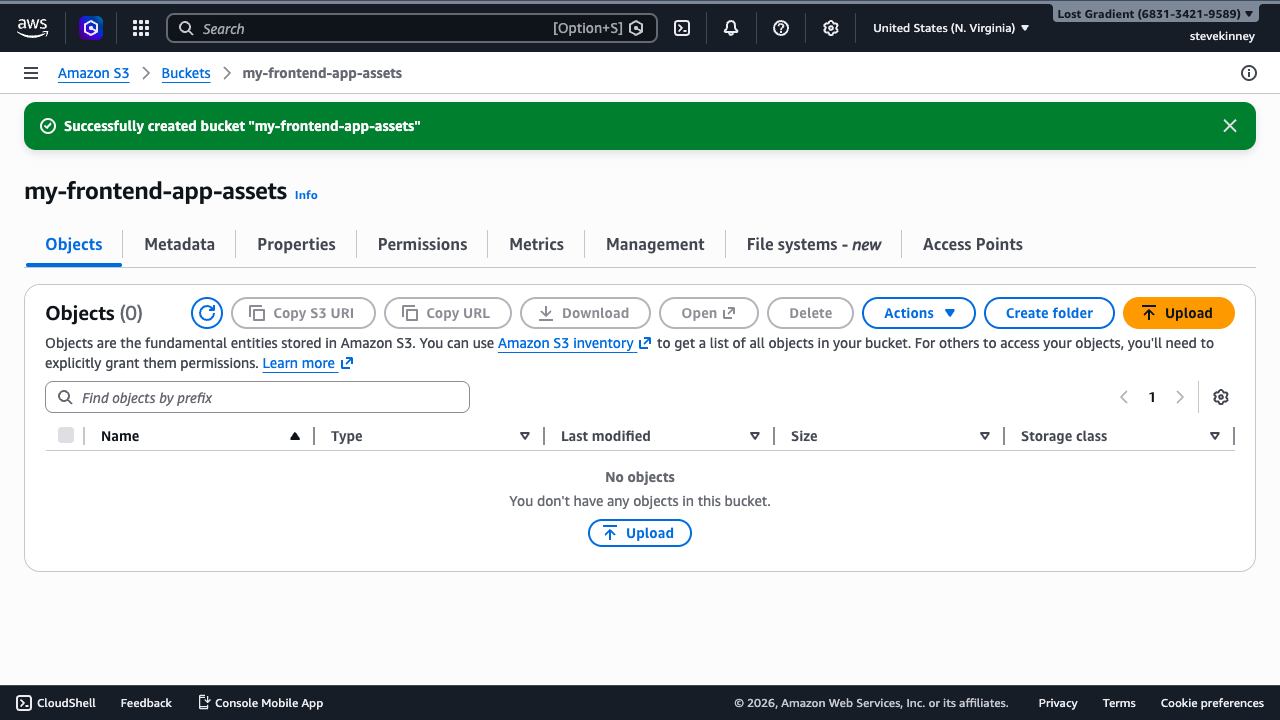
Task: Switch to the Management tab
Action: click(x=655, y=244)
